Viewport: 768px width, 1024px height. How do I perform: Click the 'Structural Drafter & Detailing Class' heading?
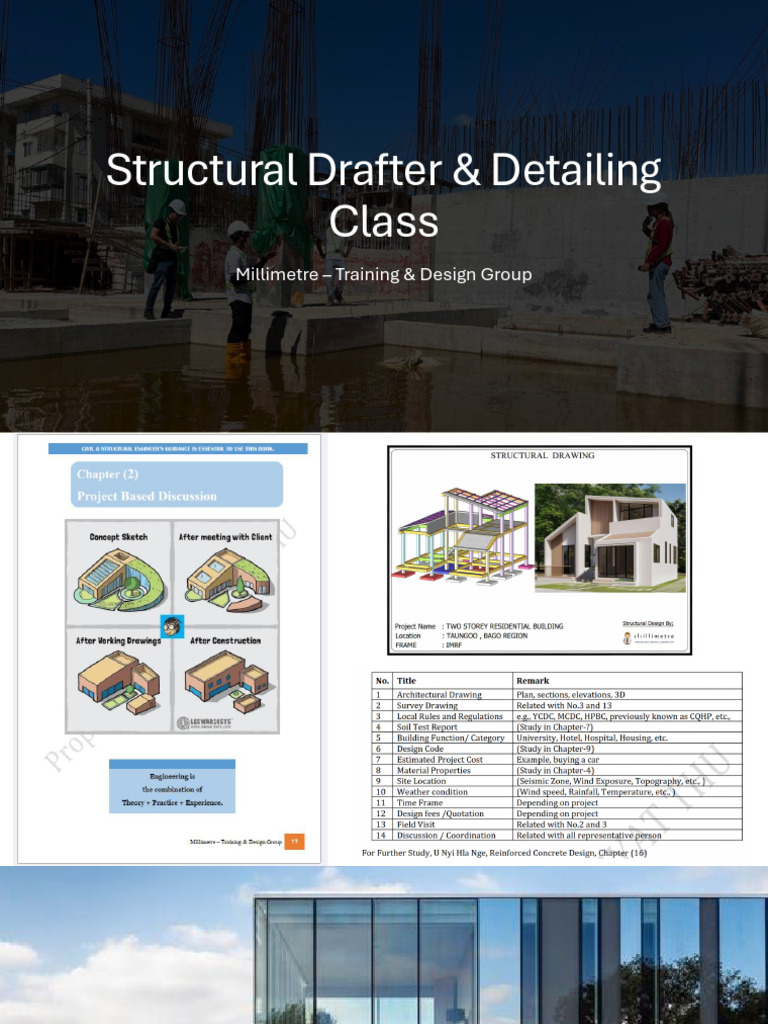[384, 195]
